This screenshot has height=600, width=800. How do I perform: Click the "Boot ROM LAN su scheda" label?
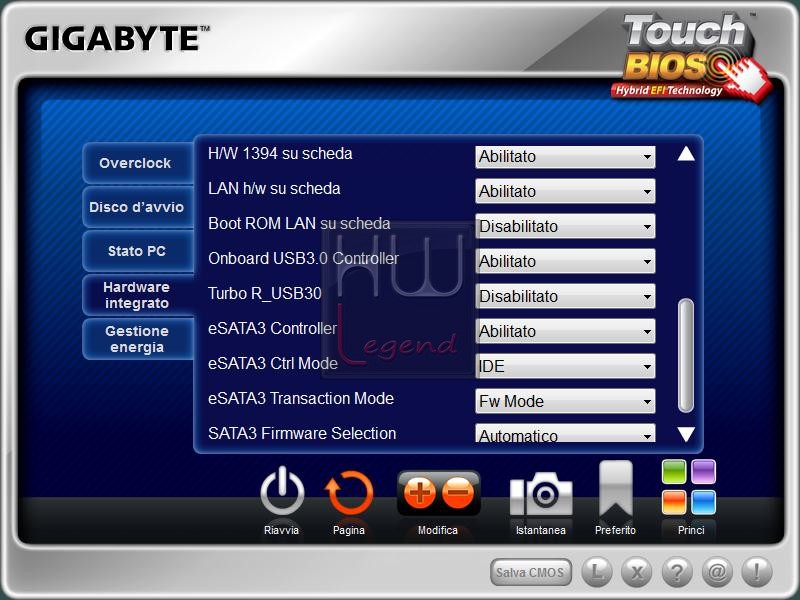click(299, 223)
